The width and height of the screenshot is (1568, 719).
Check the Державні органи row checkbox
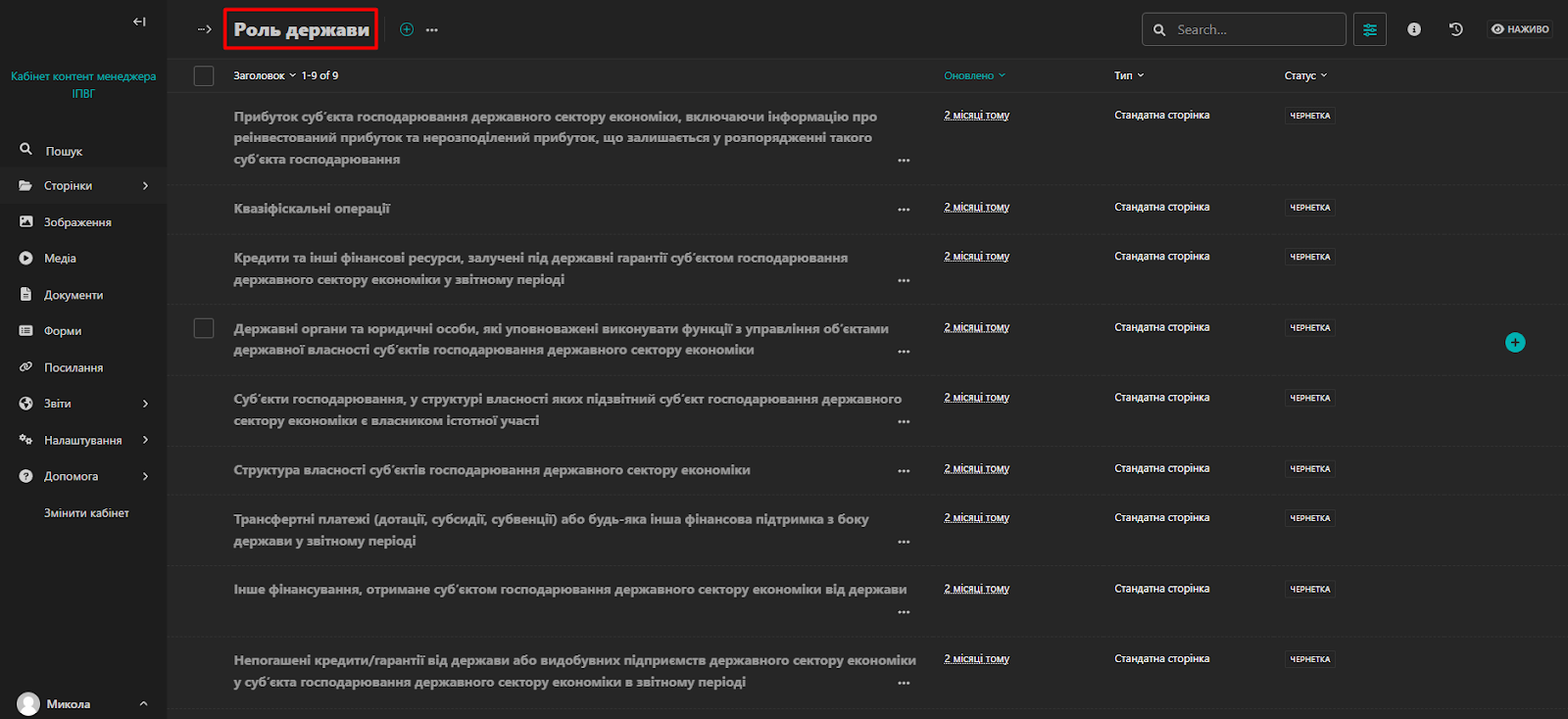(x=204, y=328)
